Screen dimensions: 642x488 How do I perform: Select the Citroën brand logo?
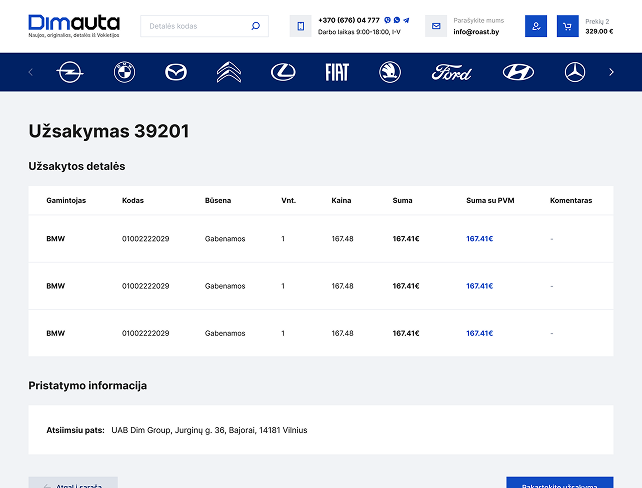point(229,72)
